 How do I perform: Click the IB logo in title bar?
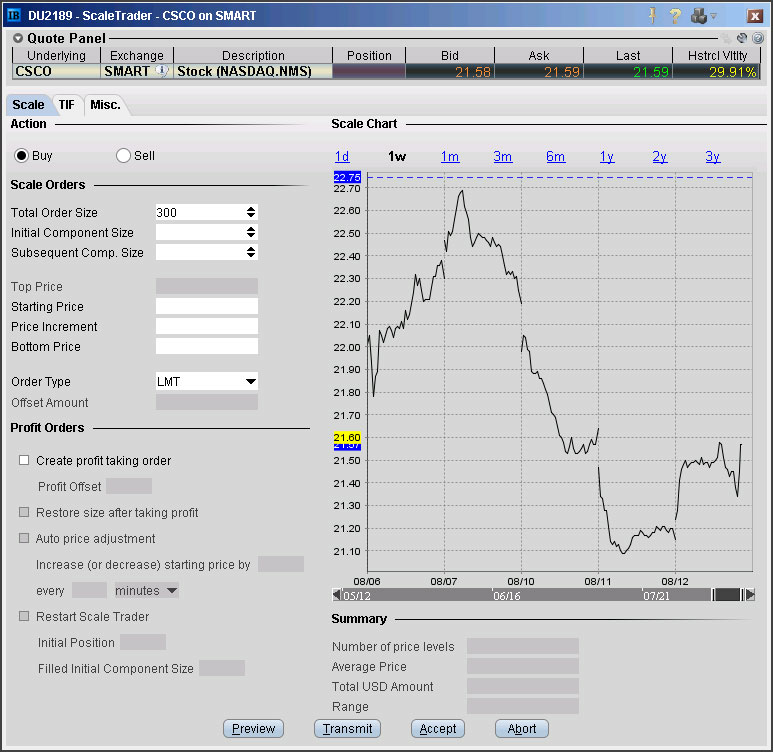point(13,15)
